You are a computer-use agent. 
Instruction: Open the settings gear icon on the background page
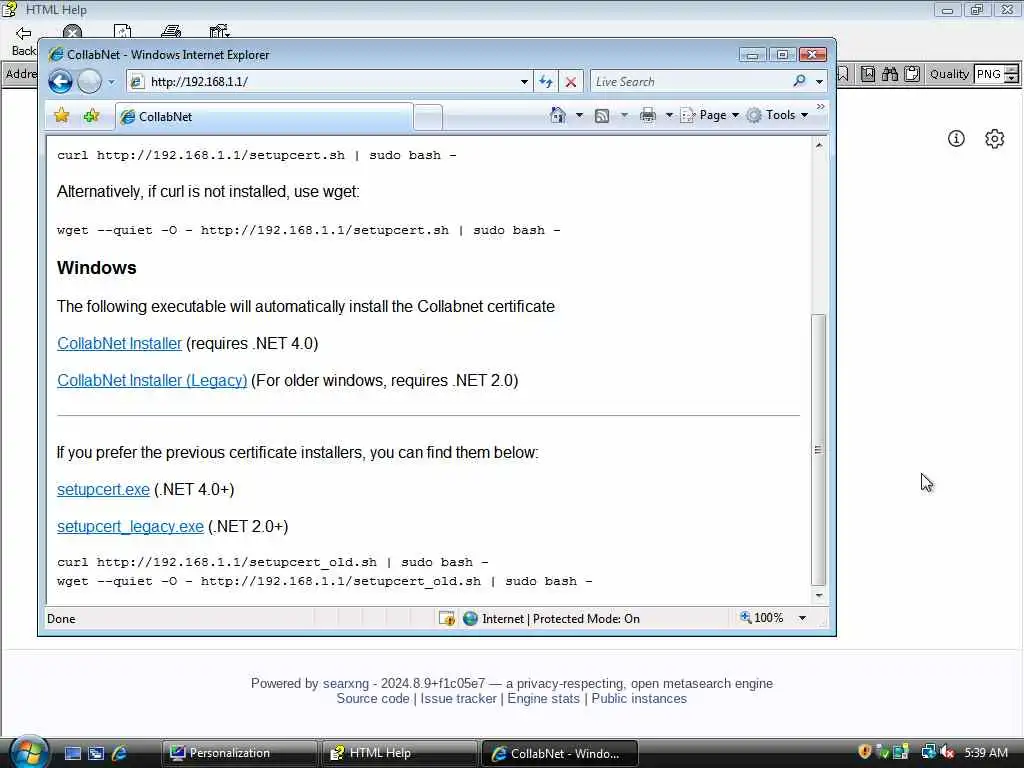(995, 138)
